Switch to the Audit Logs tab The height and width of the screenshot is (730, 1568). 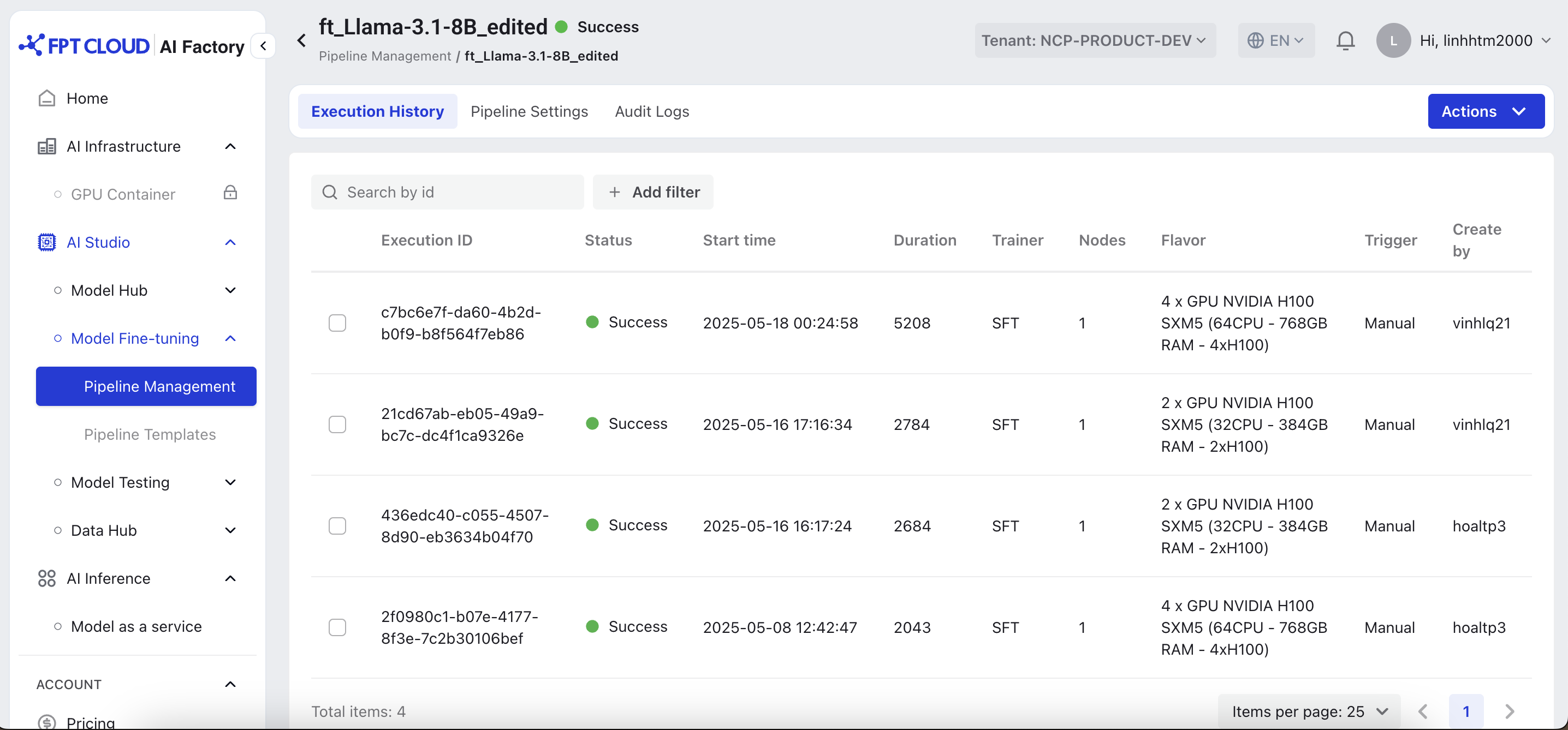coord(652,111)
